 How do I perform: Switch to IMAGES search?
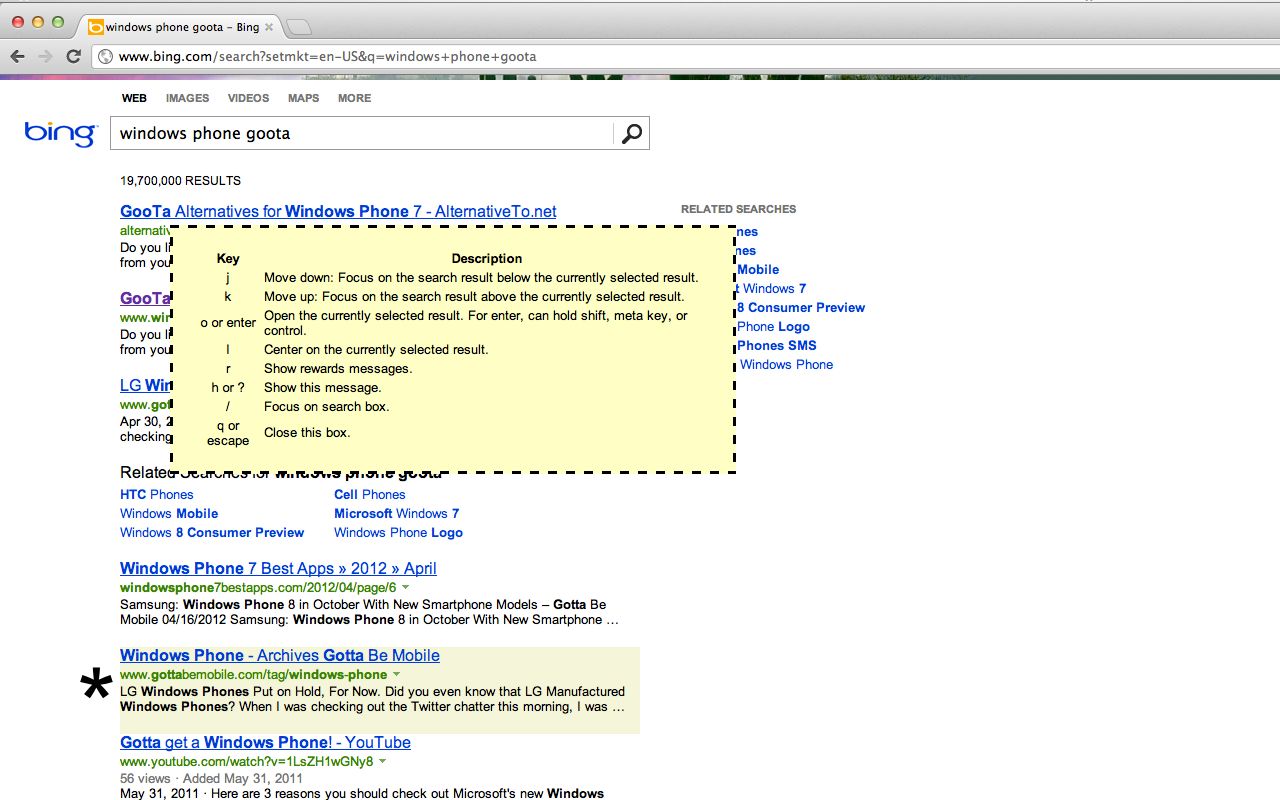tap(187, 98)
